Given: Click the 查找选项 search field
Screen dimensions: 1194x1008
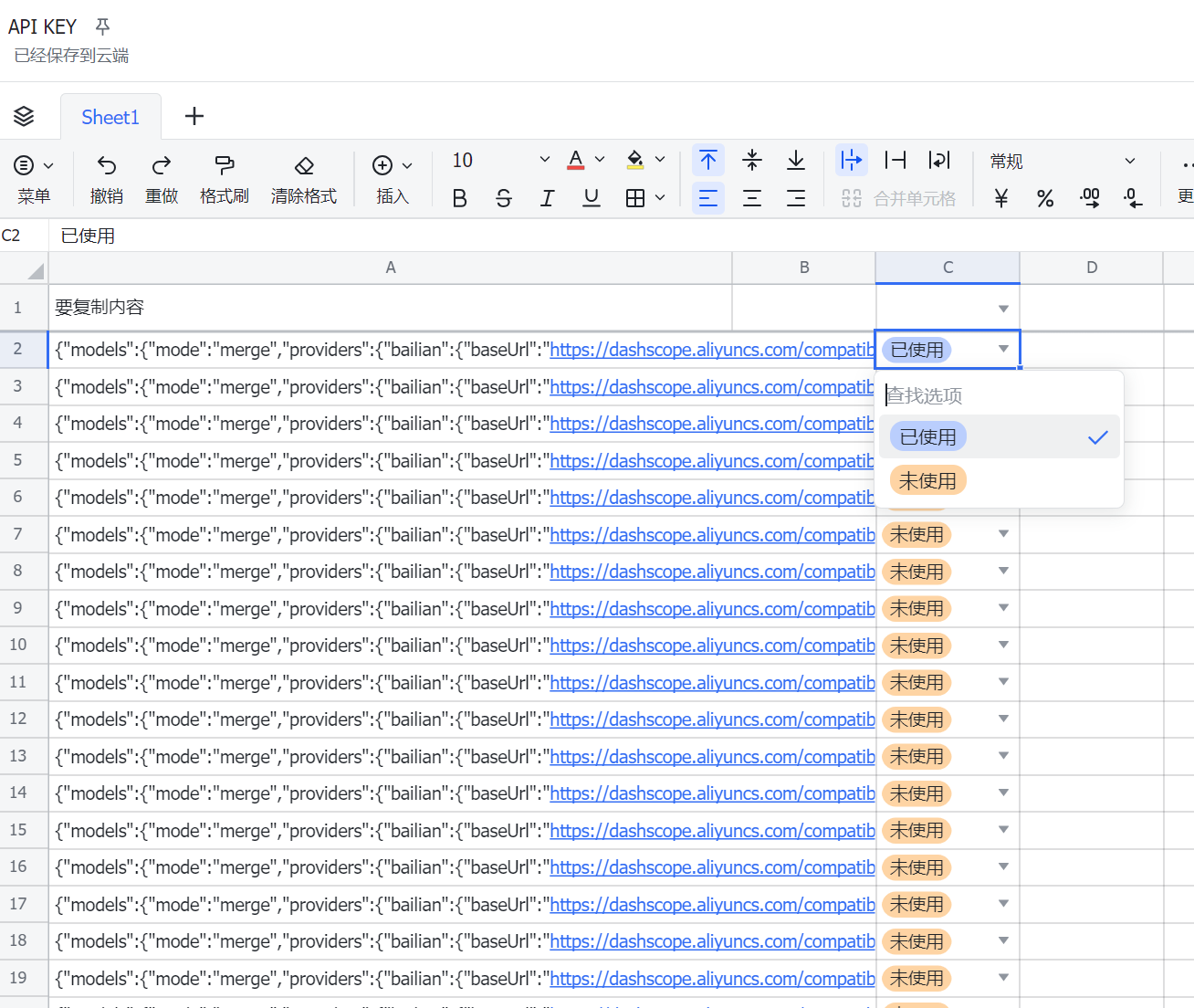Looking at the screenshot, I should point(999,395).
